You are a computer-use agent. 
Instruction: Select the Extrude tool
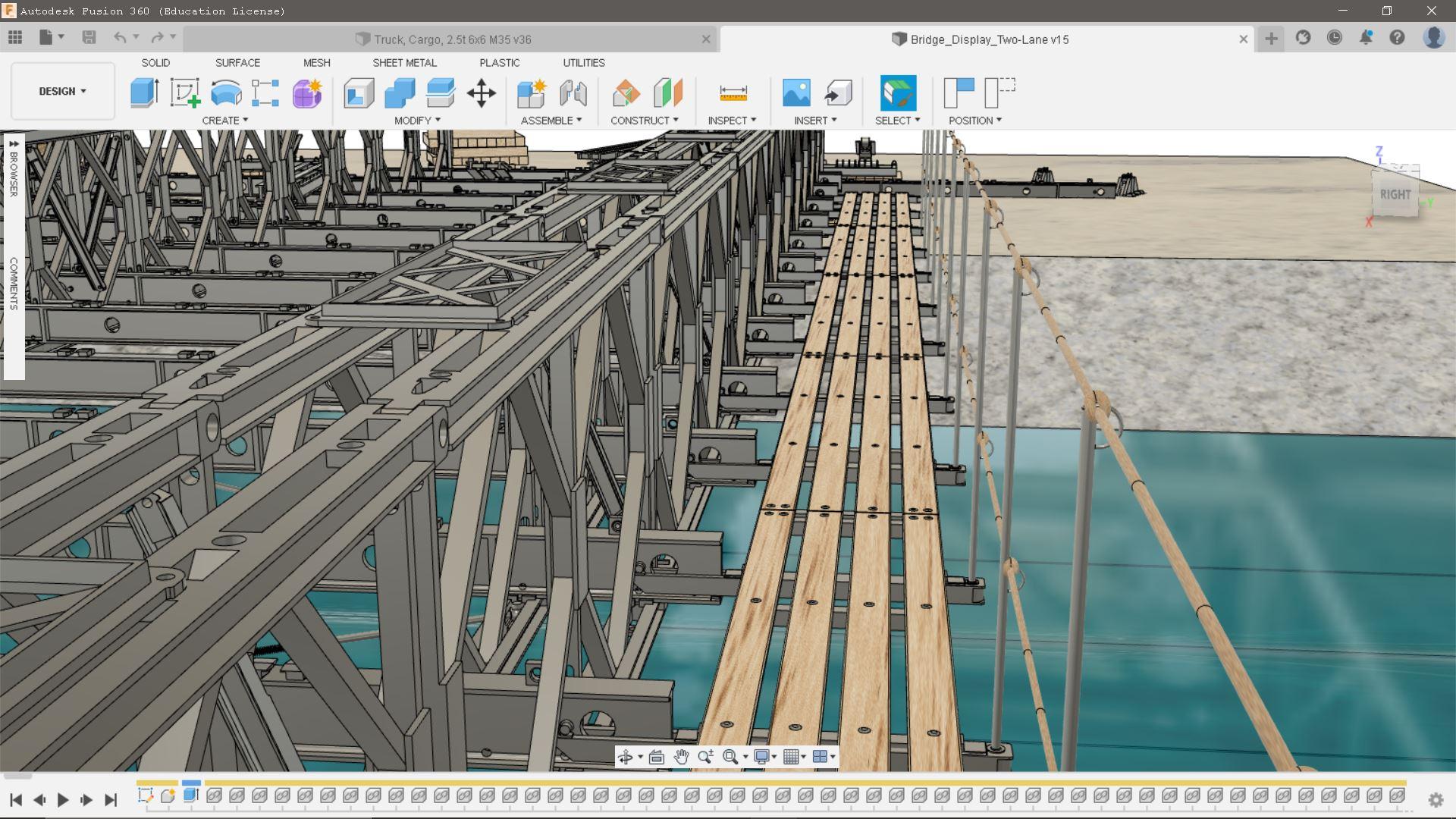(144, 93)
